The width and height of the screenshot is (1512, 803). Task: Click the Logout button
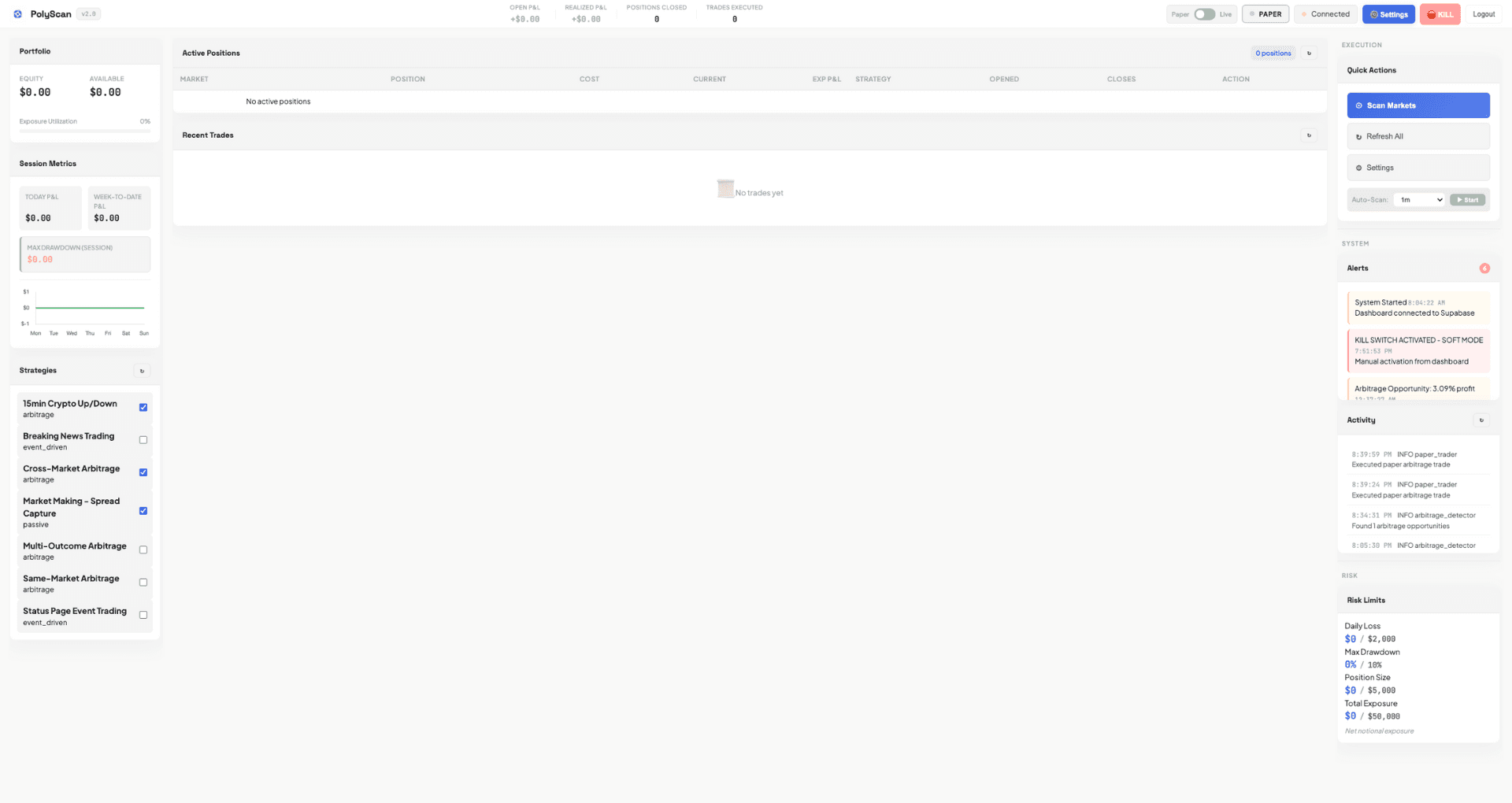click(1483, 14)
